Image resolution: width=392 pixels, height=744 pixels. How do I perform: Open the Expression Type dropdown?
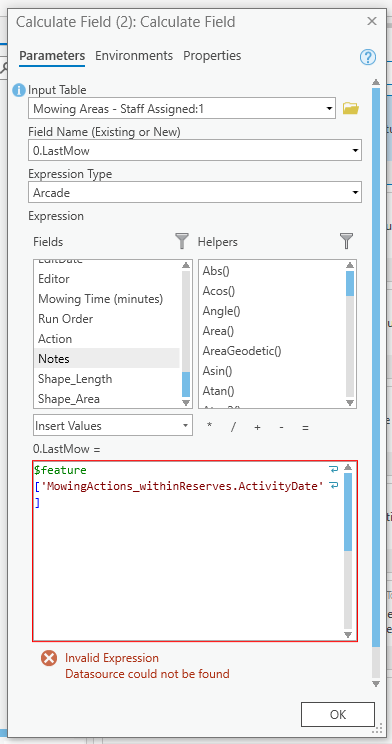[355, 193]
